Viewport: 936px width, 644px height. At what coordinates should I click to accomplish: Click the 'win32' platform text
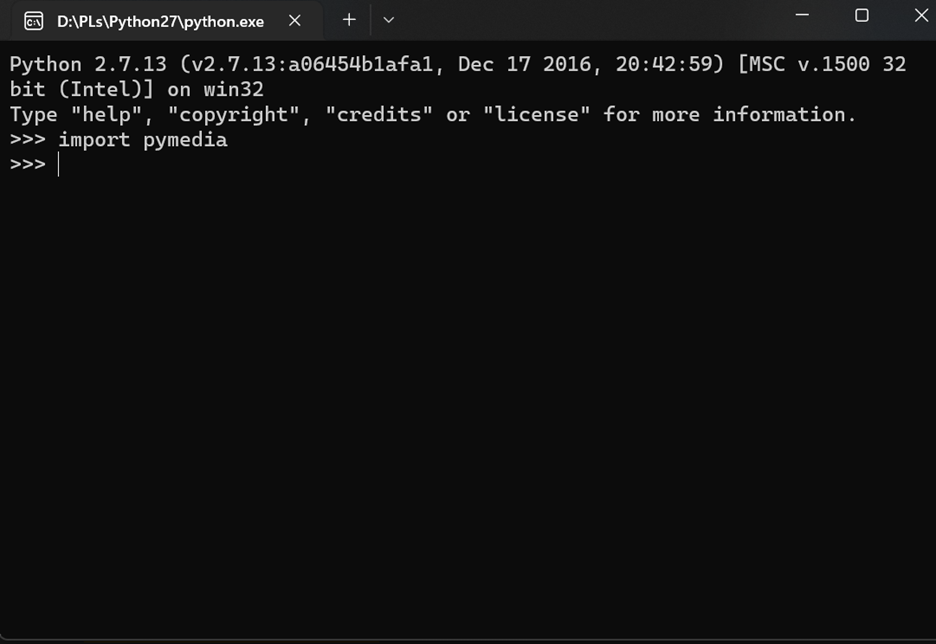click(233, 90)
